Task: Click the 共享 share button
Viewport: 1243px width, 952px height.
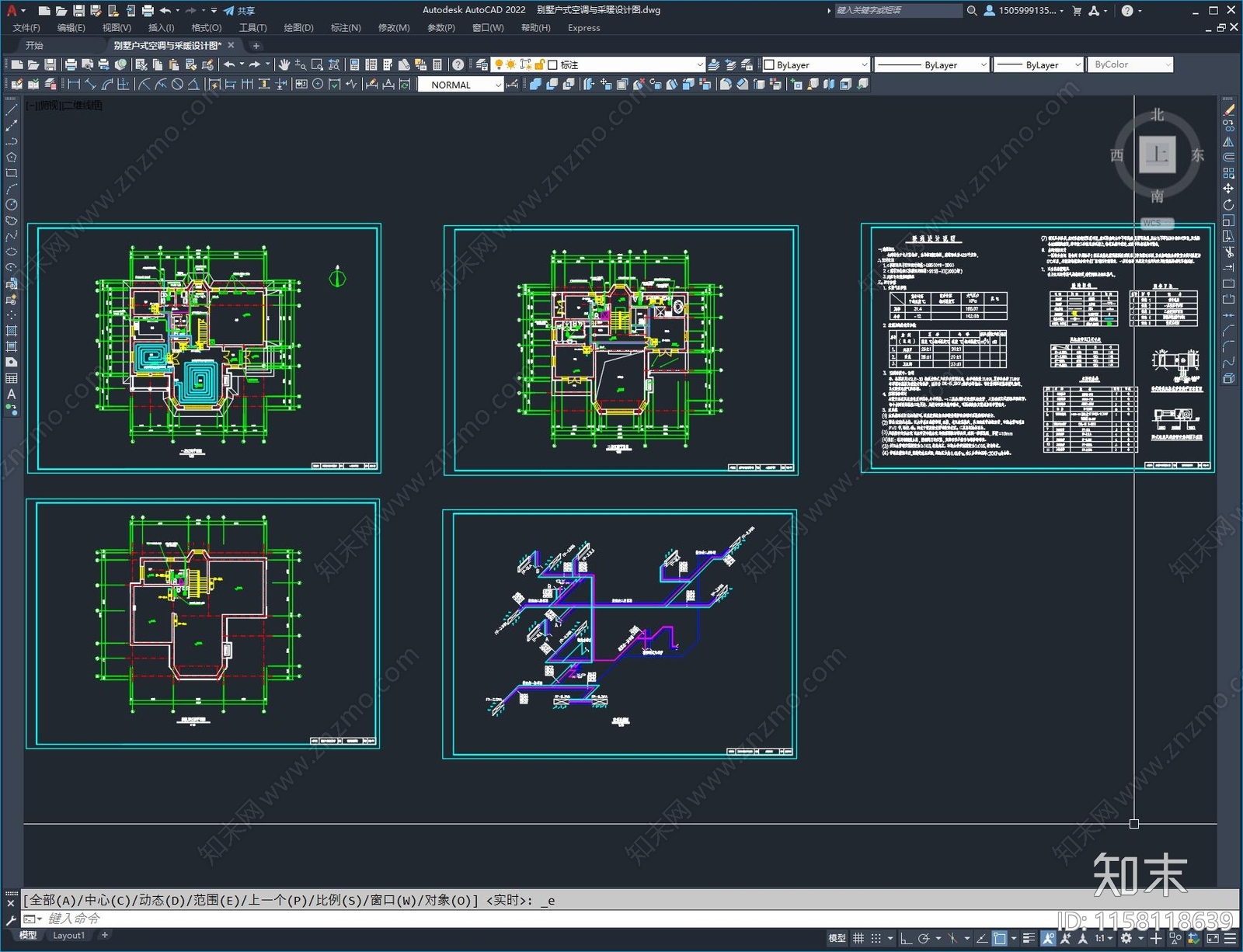Action: tap(239, 11)
